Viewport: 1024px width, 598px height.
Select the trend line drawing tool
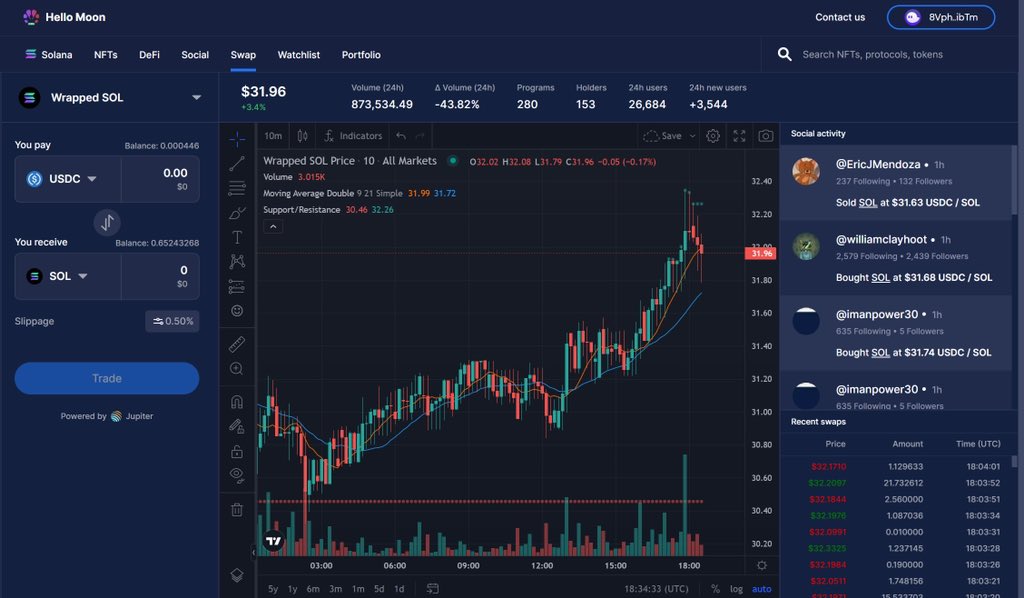(x=237, y=163)
